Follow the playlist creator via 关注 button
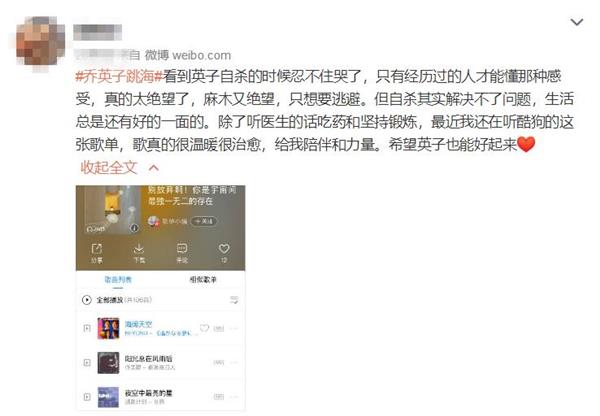Image resolution: width=600 pixels, height=416 pixels. (x=204, y=221)
